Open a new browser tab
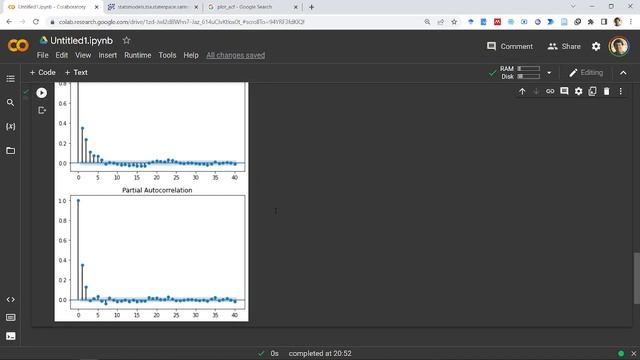The height and width of the screenshot is (360, 640). tap(311, 7)
